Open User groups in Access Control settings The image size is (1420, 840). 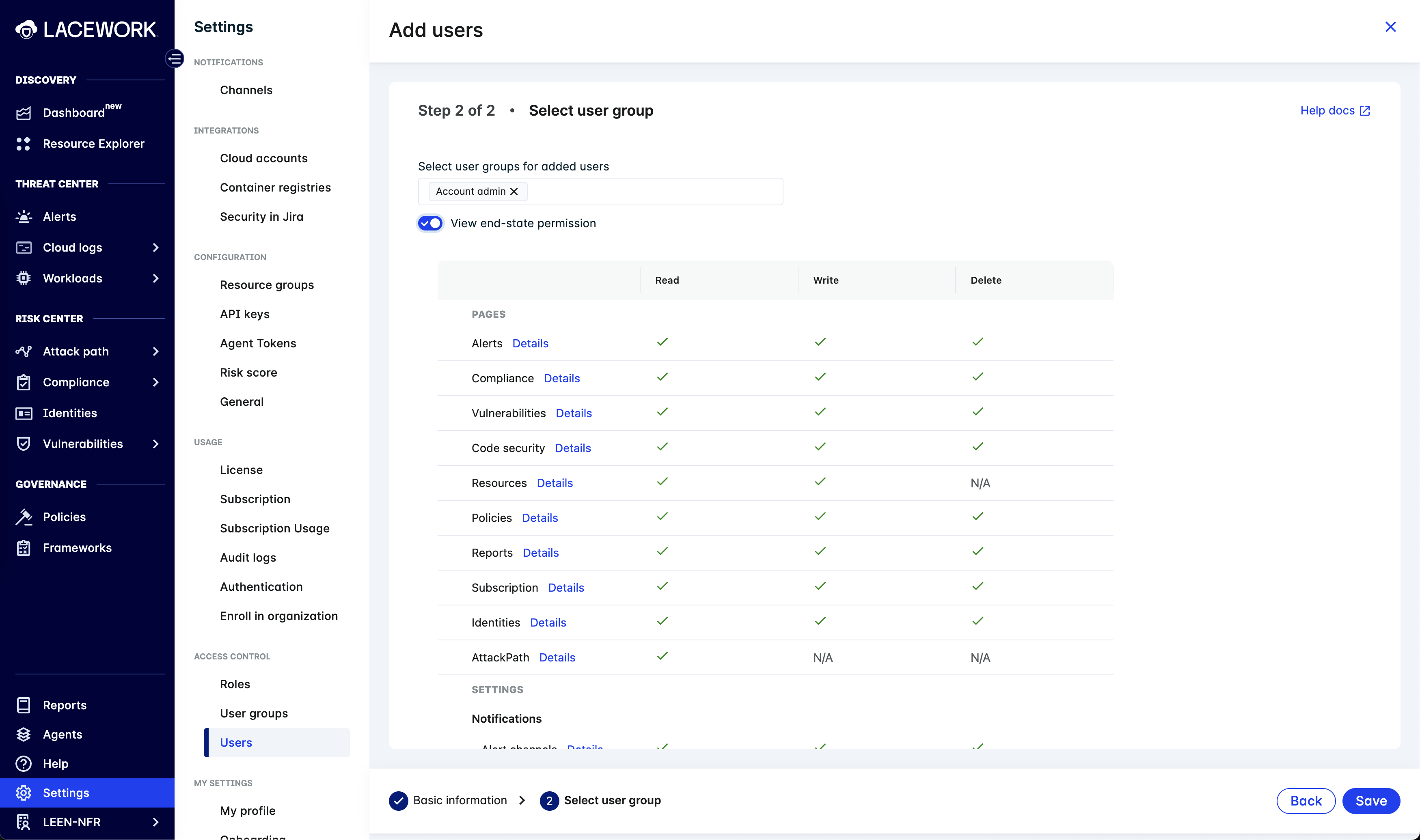click(254, 713)
